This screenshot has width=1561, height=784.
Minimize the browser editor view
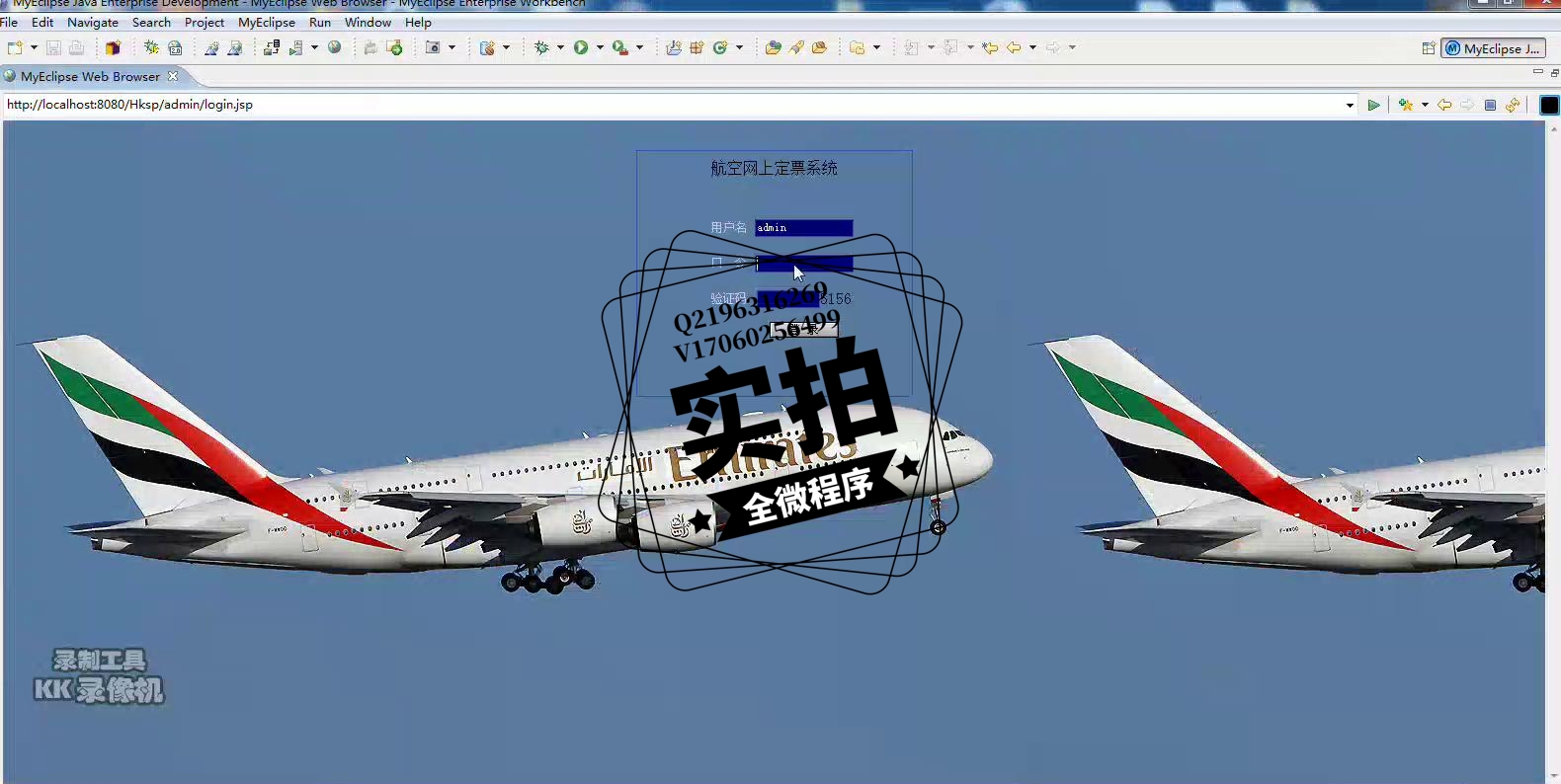tap(1537, 72)
